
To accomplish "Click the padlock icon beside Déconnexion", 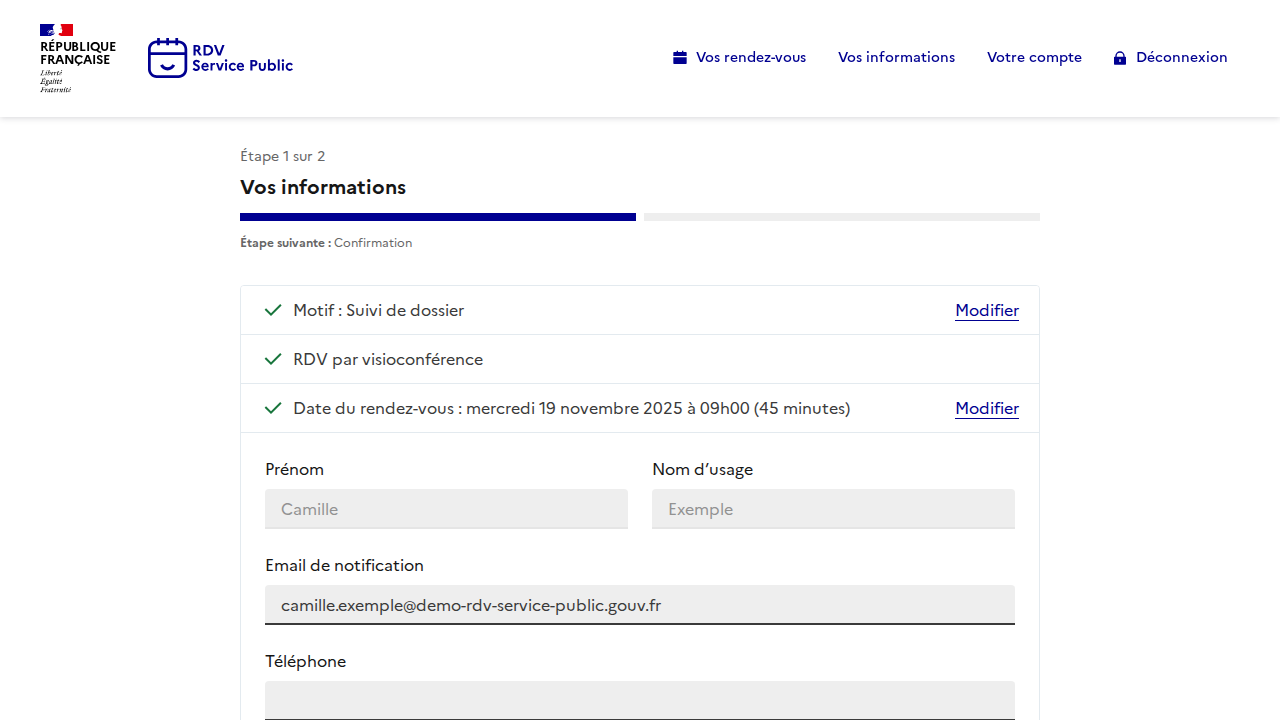I will pos(1120,58).
